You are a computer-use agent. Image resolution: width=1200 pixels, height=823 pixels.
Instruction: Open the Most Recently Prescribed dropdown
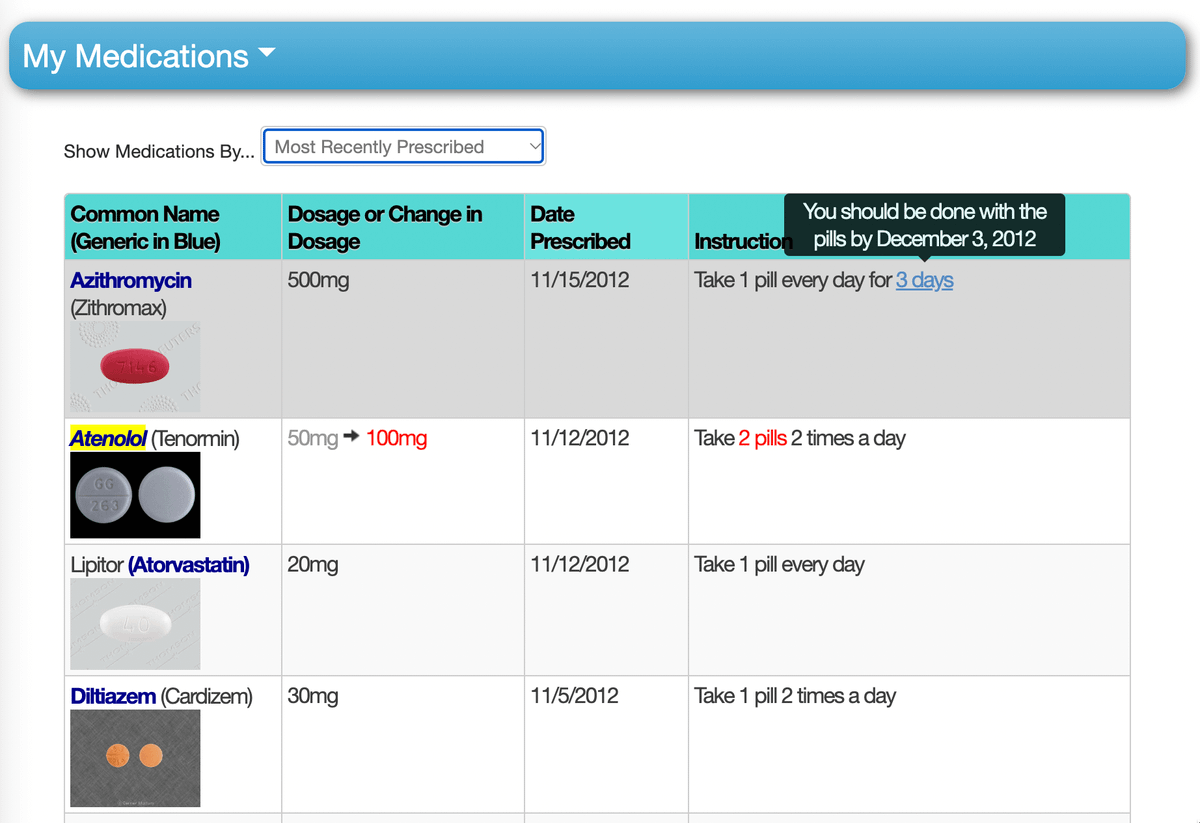403,147
